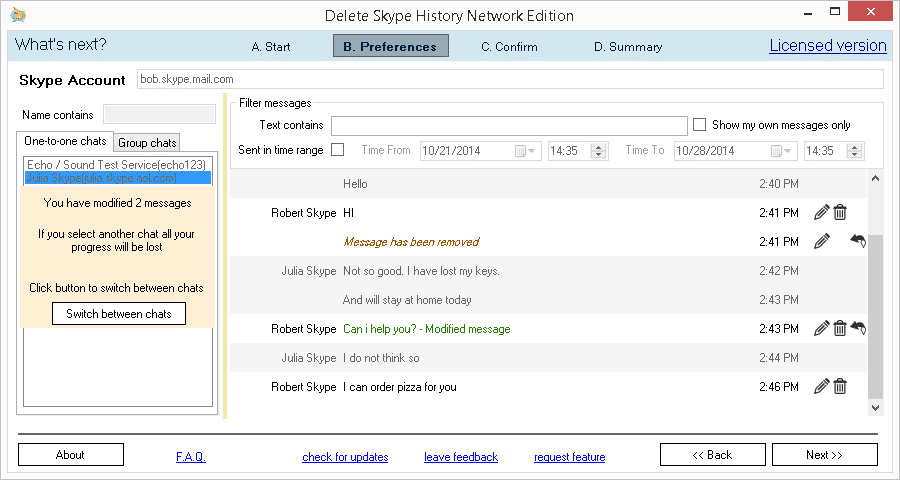Open the Licensed version link

tap(828, 45)
